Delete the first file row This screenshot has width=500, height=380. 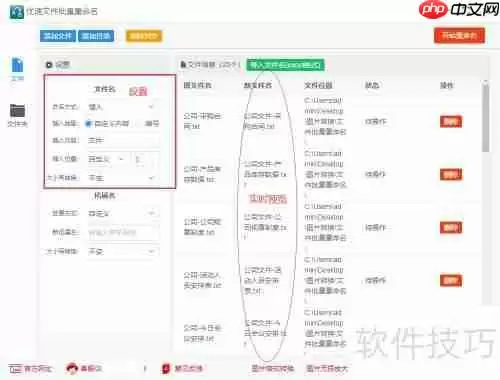(451, 121)
